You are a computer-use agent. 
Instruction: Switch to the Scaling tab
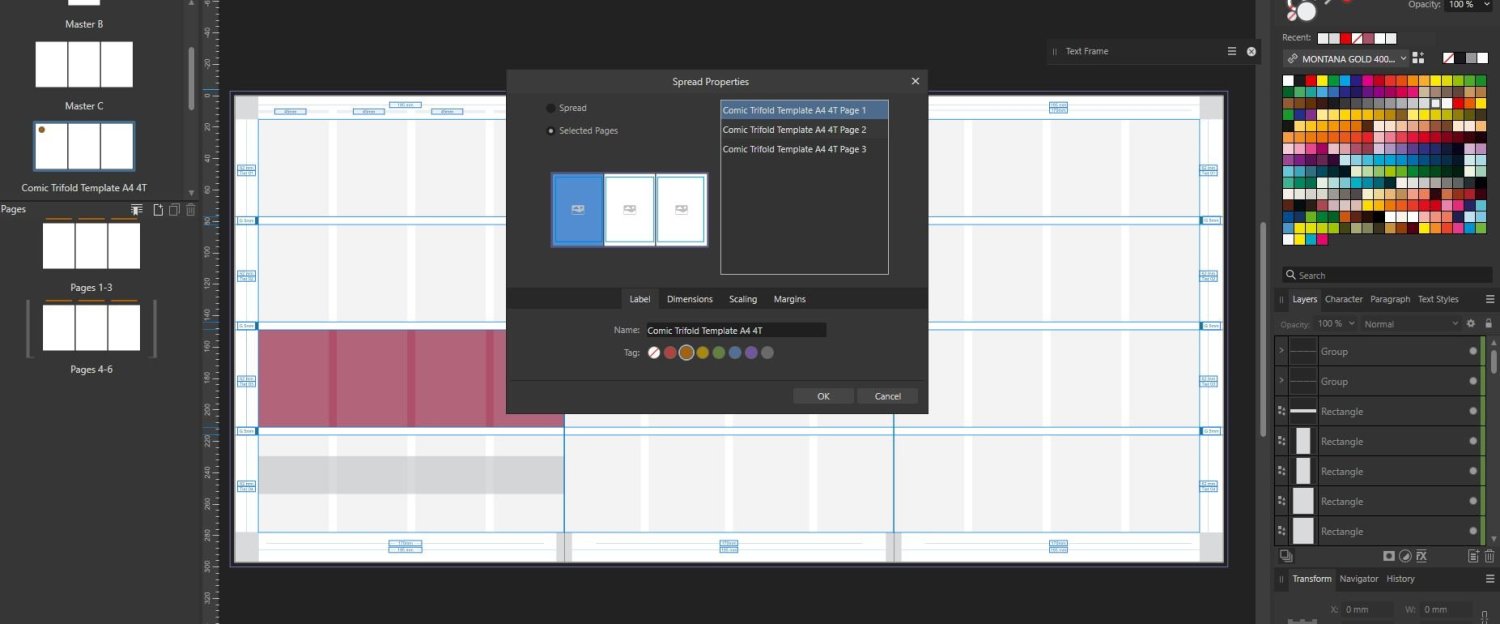(x=743, y=299)
